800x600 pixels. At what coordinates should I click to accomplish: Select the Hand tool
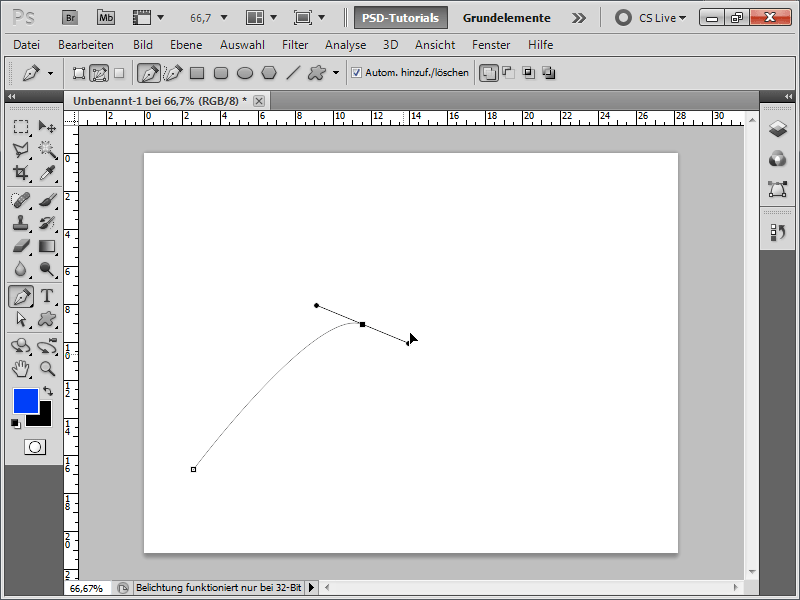tap(21, 368)
